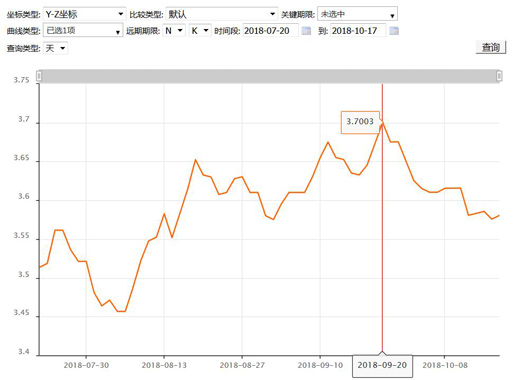Click the end date field 2018-10-17
The image size is (520, 380).
point(358,31)
